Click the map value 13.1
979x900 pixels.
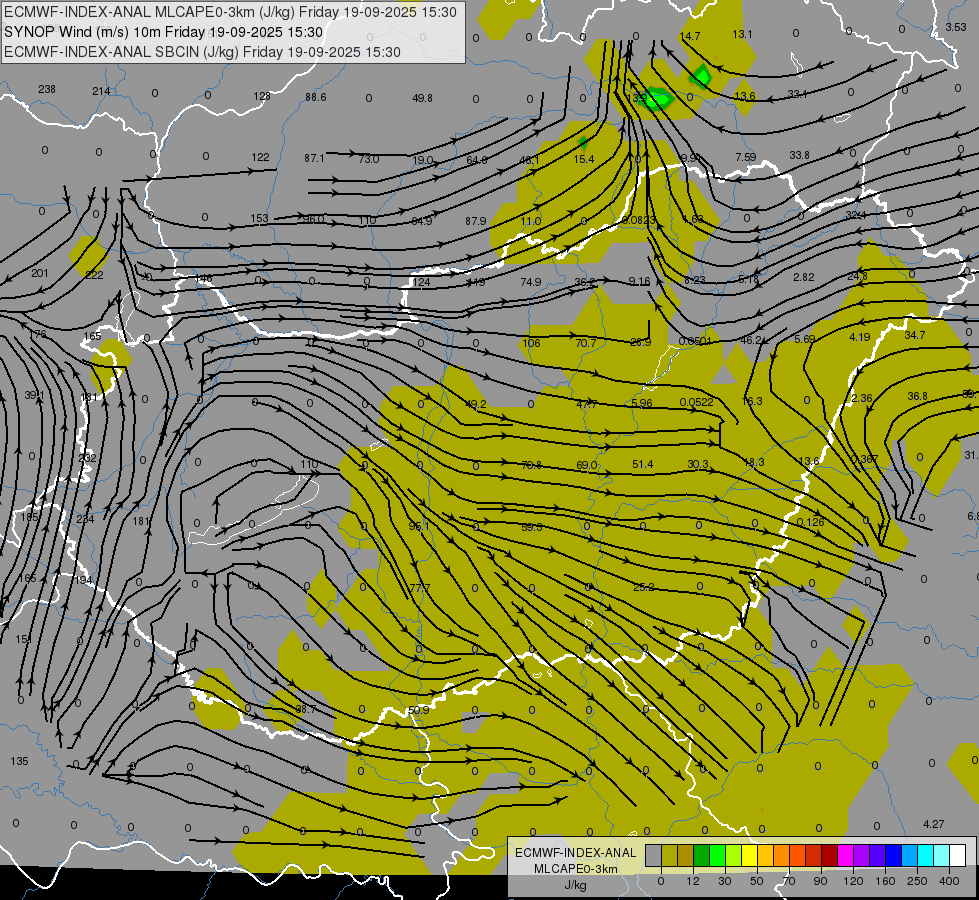(x=742, y=34)
